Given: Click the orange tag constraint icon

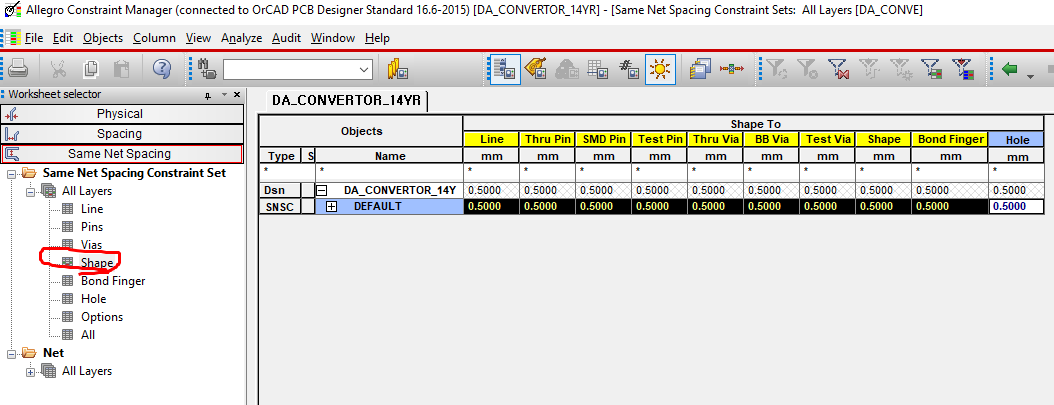Looking at the screenshot, I should tap(536, 69).
